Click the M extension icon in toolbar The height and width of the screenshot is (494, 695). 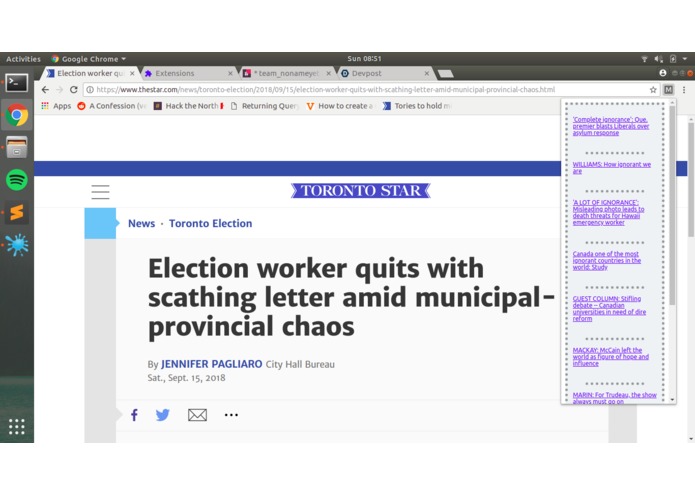coord(668,89)
